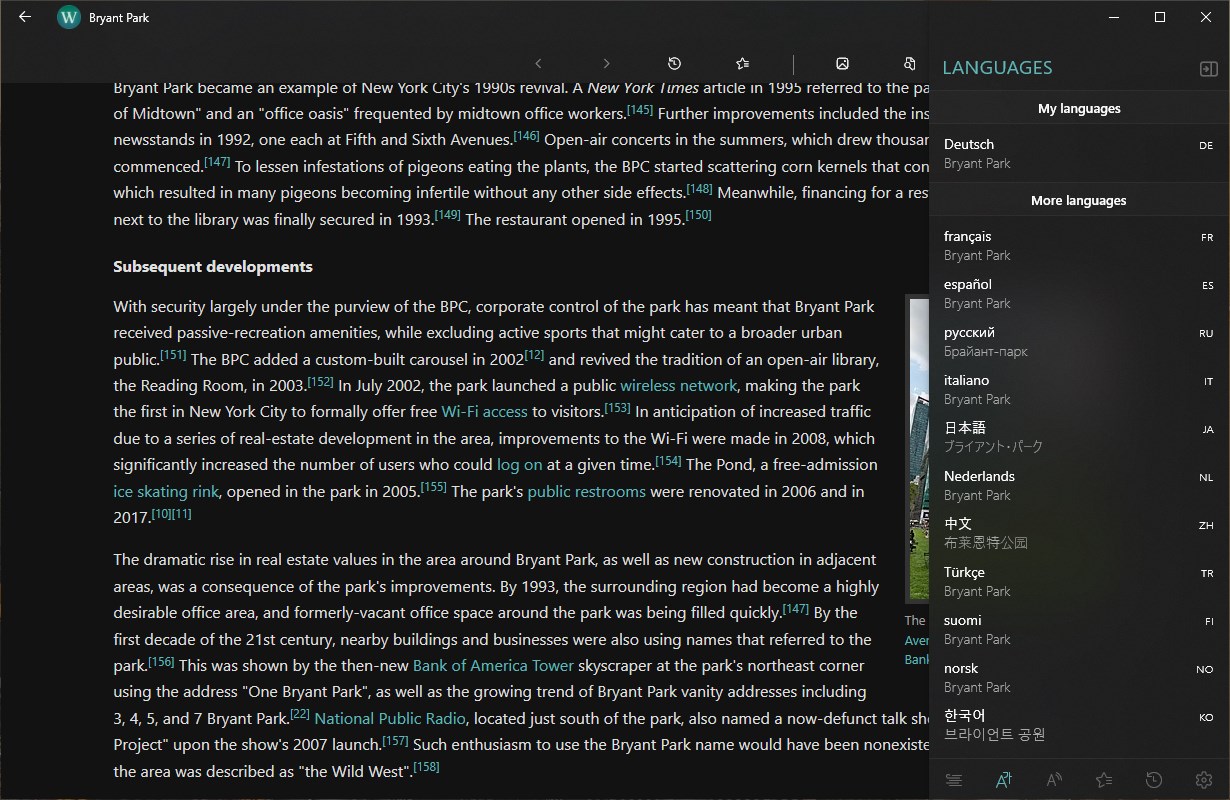Switch article to Deutsch

point(1079,154)
